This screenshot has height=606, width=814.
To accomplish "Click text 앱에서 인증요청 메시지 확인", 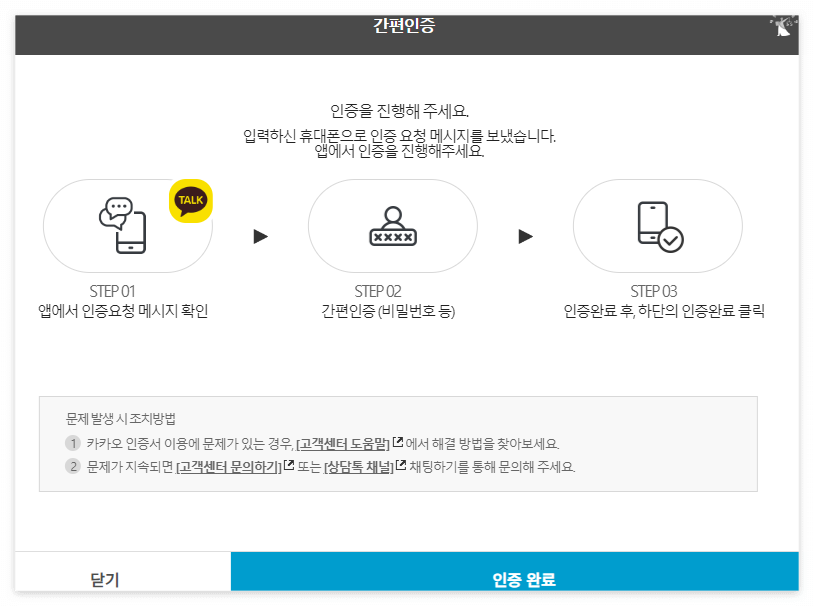I will pos(123,311).
